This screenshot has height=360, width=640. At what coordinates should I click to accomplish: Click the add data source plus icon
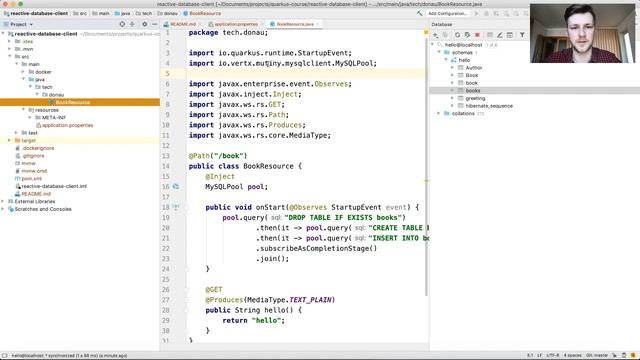[436, 35]
